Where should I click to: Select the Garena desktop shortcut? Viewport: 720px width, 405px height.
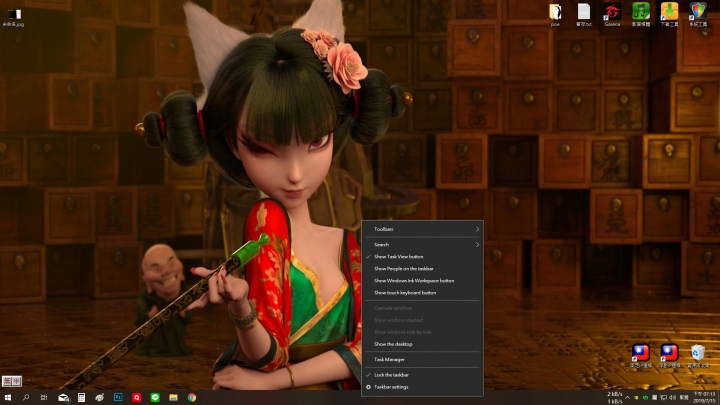(x=612, y=15)
